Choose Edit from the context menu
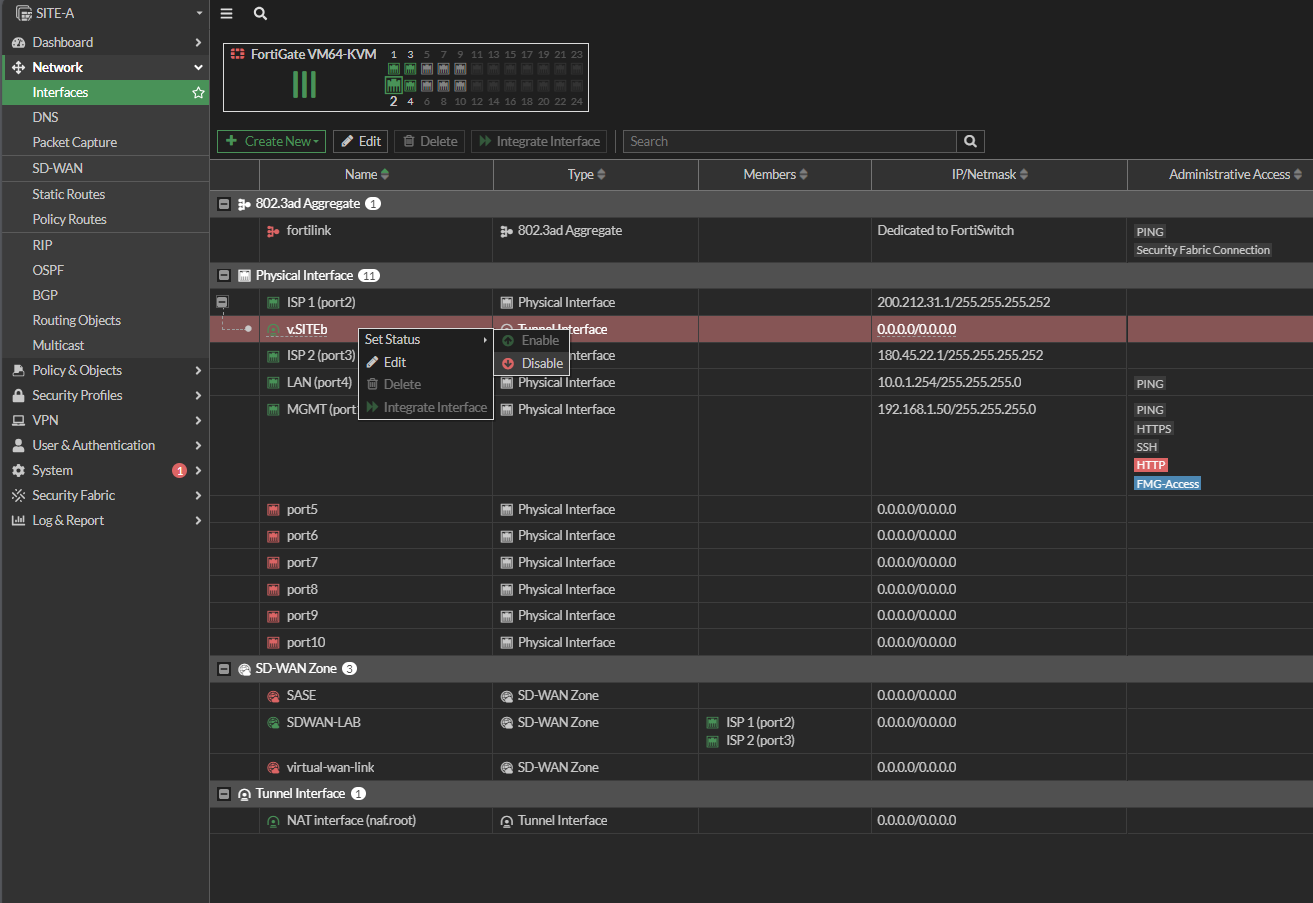The image size is (1313, 903). 394,362
